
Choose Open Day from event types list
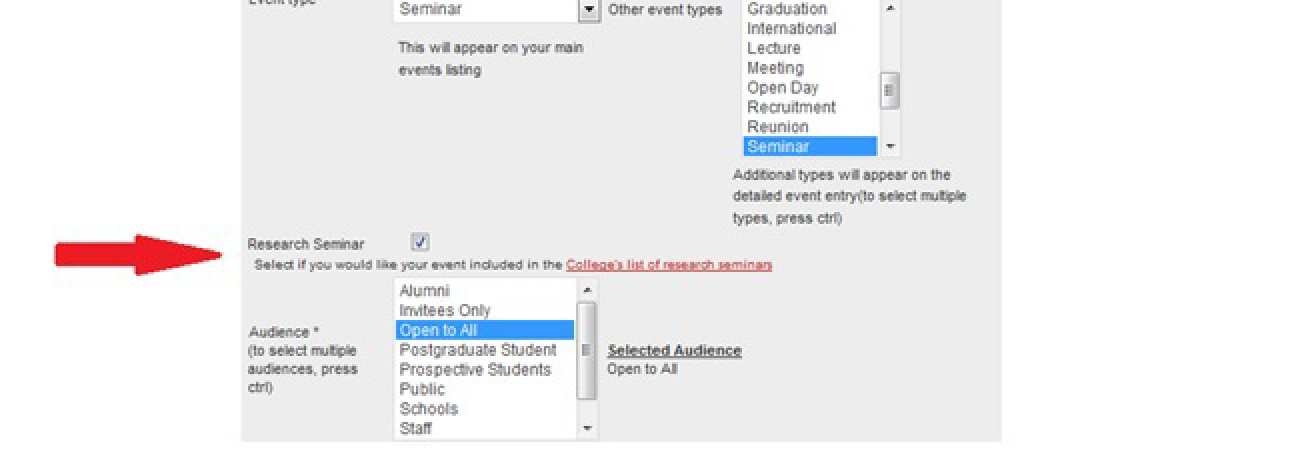coord(782,87)
